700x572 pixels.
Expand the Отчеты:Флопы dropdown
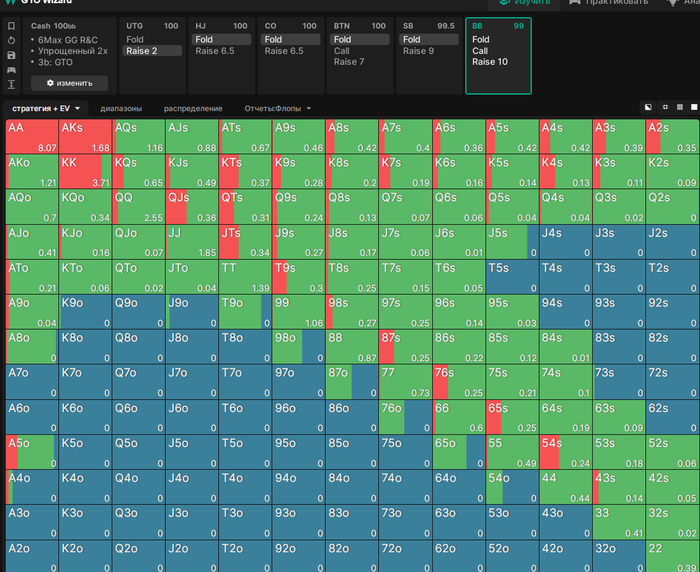[277, 109]
